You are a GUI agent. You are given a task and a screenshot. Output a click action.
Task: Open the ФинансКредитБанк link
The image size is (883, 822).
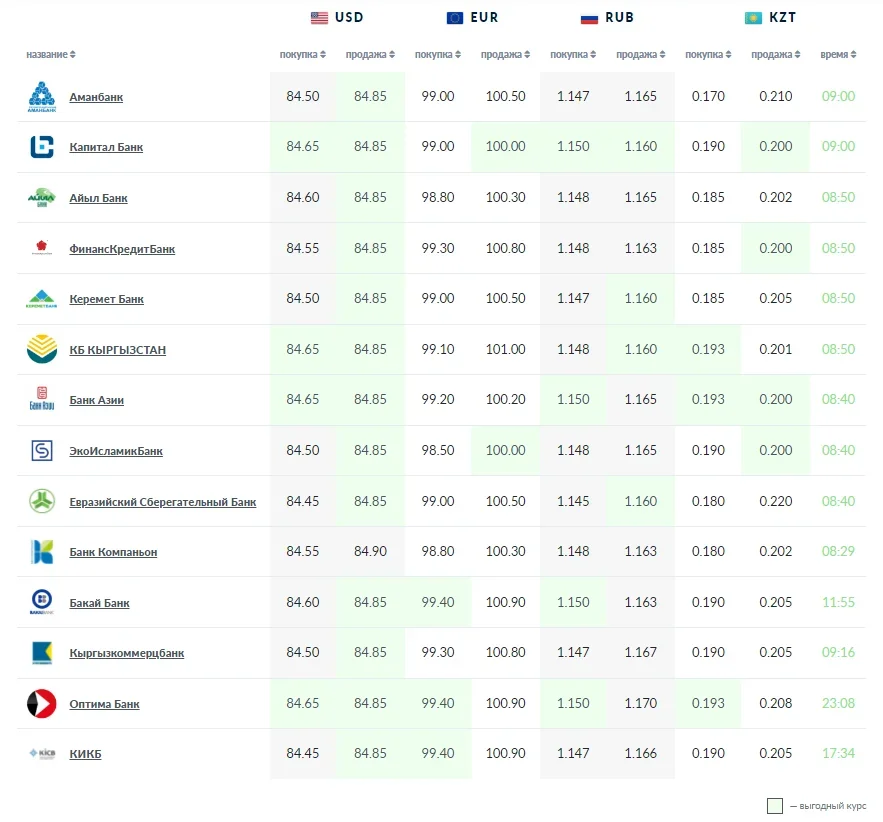coord(122,249)
